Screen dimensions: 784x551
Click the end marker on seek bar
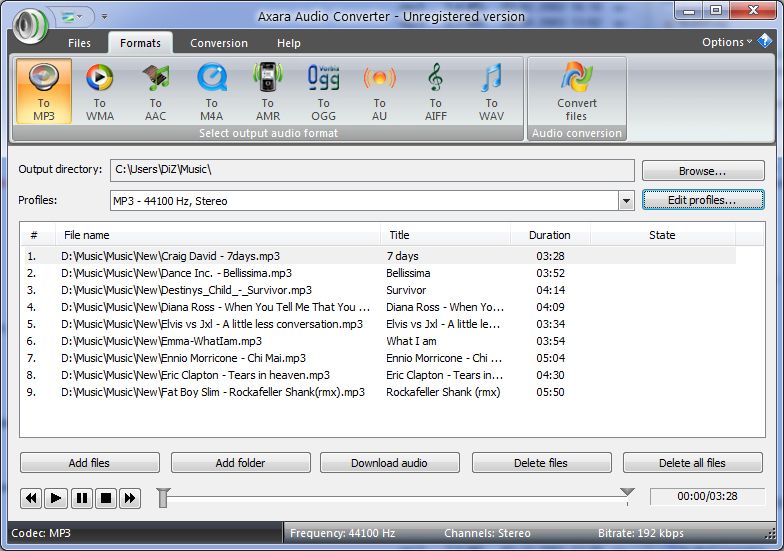click(627, 492)
